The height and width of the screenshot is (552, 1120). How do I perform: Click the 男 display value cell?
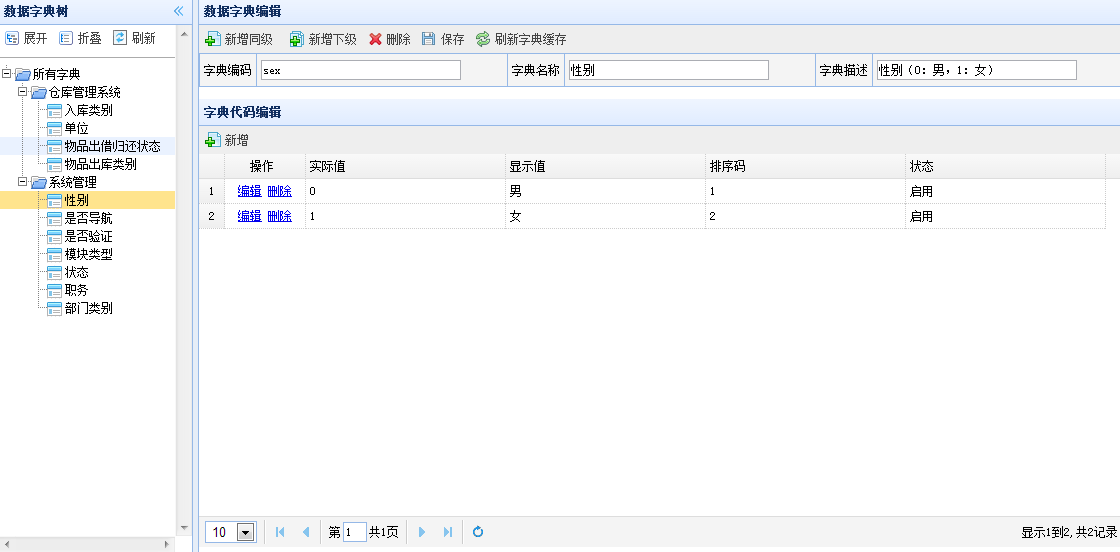(x=605, y=191)
